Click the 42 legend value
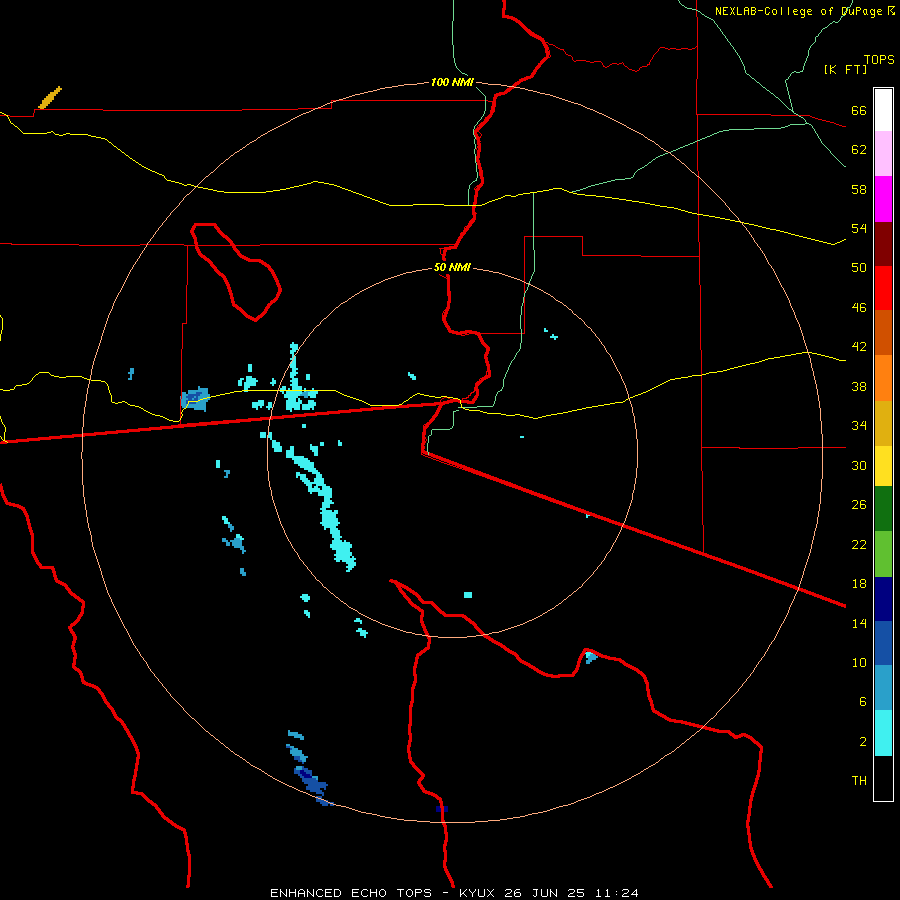Screen dimensions: 900x900 pyautogui.click(x=859, y=347)
